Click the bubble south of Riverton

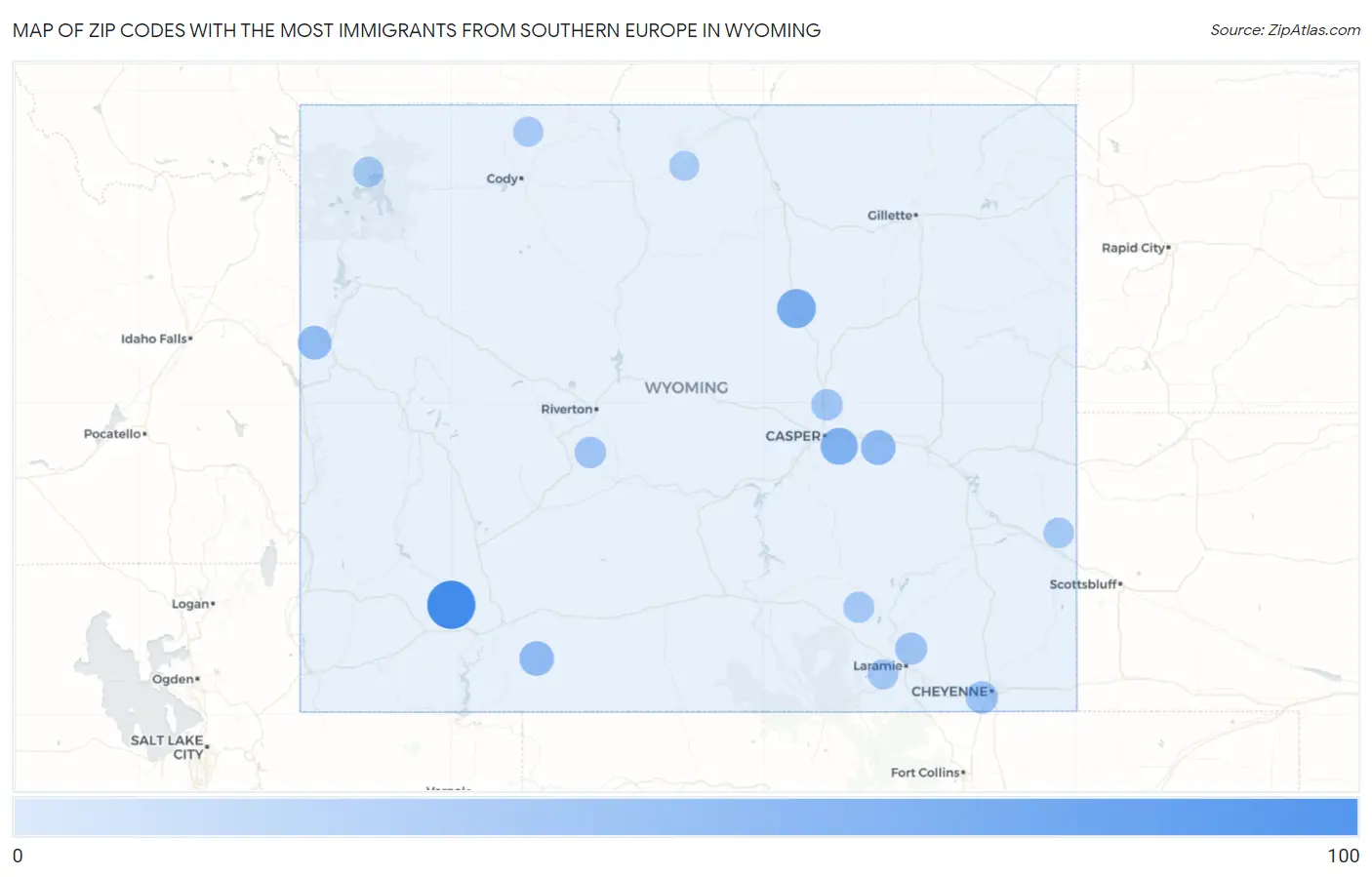click(590, 453)
